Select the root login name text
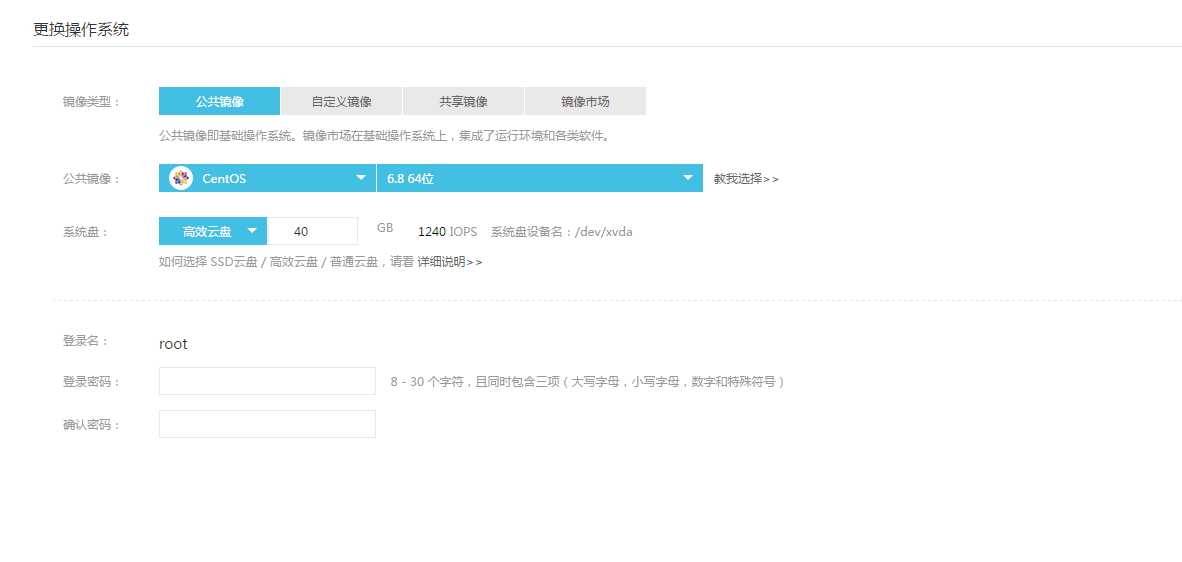The image size is (1182, 562). 173,344
